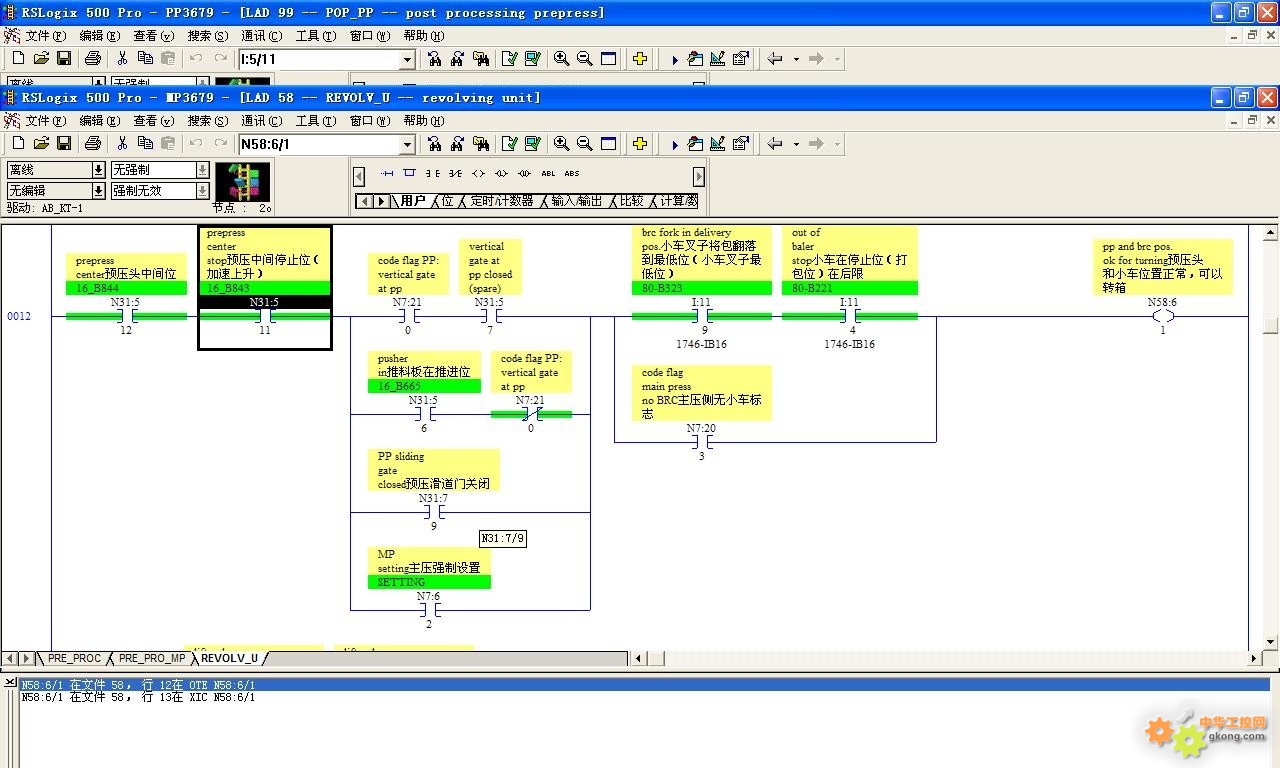1280x768 pixels.
Task: Switch to the 输入/输出 instruction tab
Action: tap(576, 201)
